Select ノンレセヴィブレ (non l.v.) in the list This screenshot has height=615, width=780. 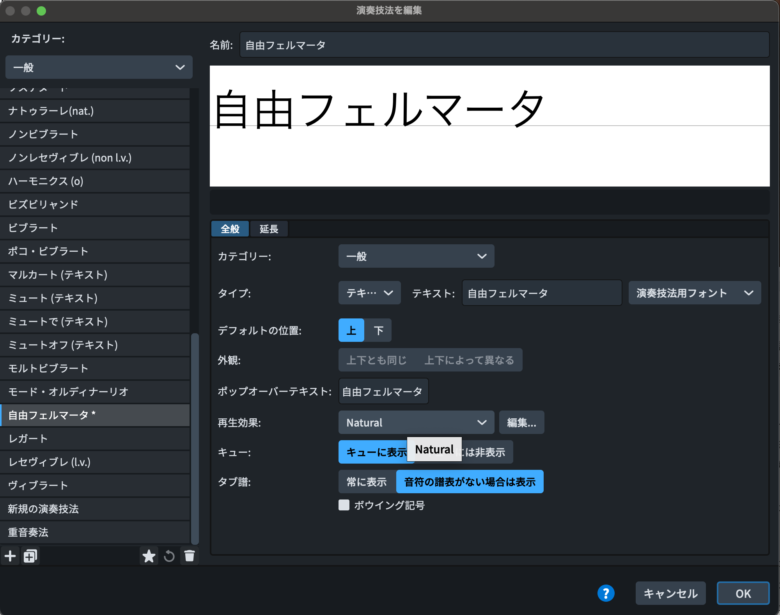tap(95, 158)
